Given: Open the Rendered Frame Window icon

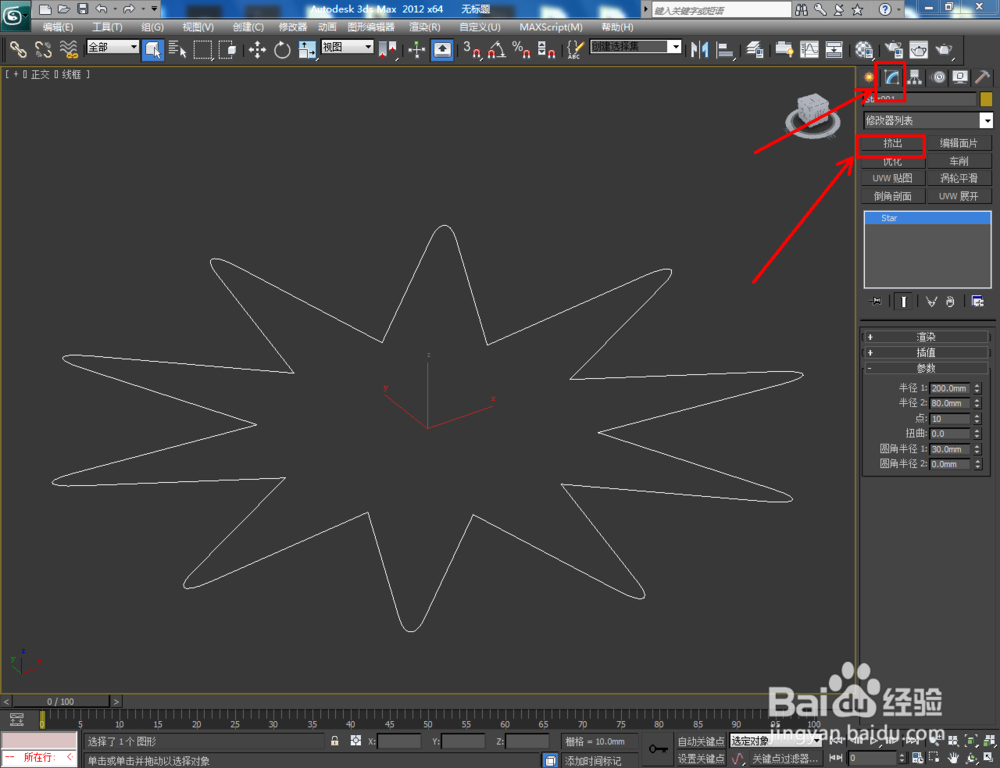Looking at the screenshot, I should [x=918, y=49].
